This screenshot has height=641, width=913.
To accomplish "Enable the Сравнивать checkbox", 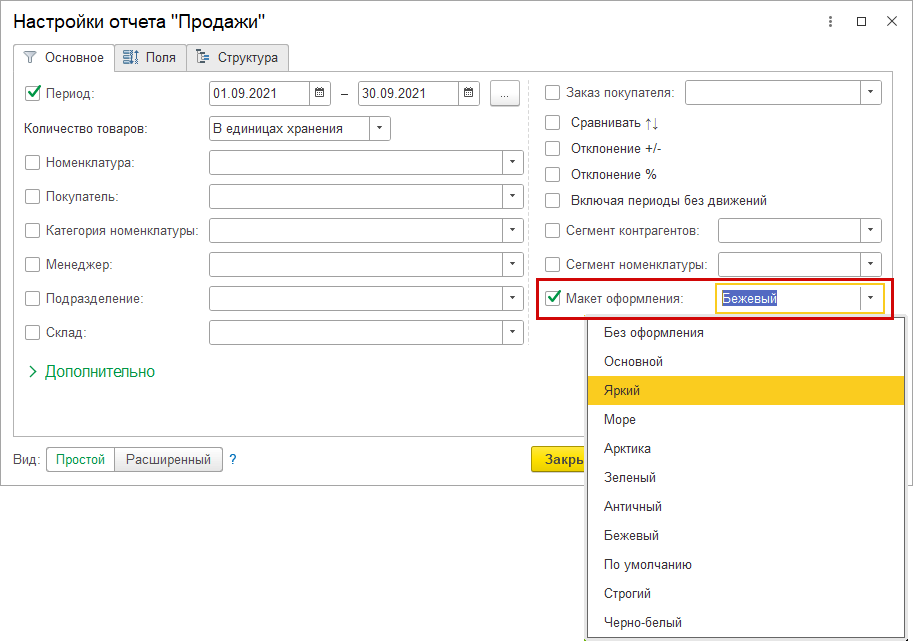I will point(553,122).
